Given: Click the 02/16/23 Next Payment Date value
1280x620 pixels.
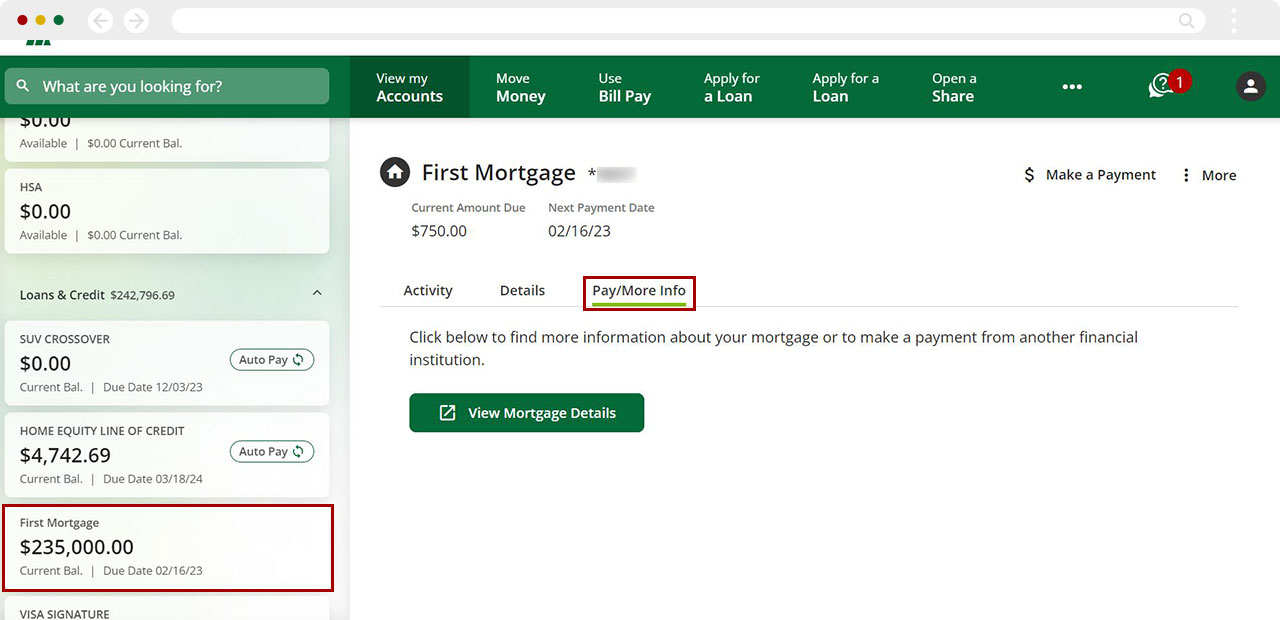Looking at the screenshot, I should [x=579, y=231].
